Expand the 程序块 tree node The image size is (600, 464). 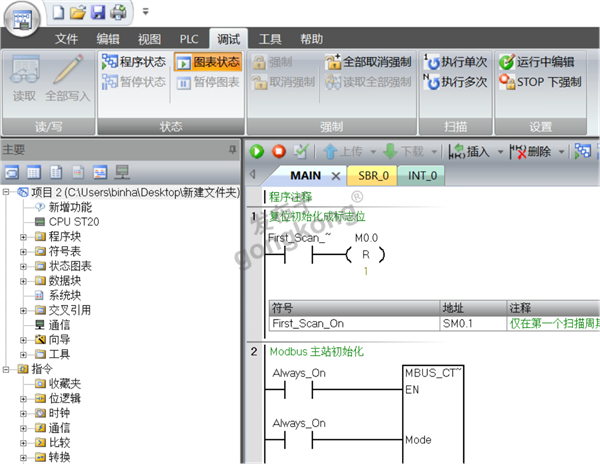[x=23, y=237]
